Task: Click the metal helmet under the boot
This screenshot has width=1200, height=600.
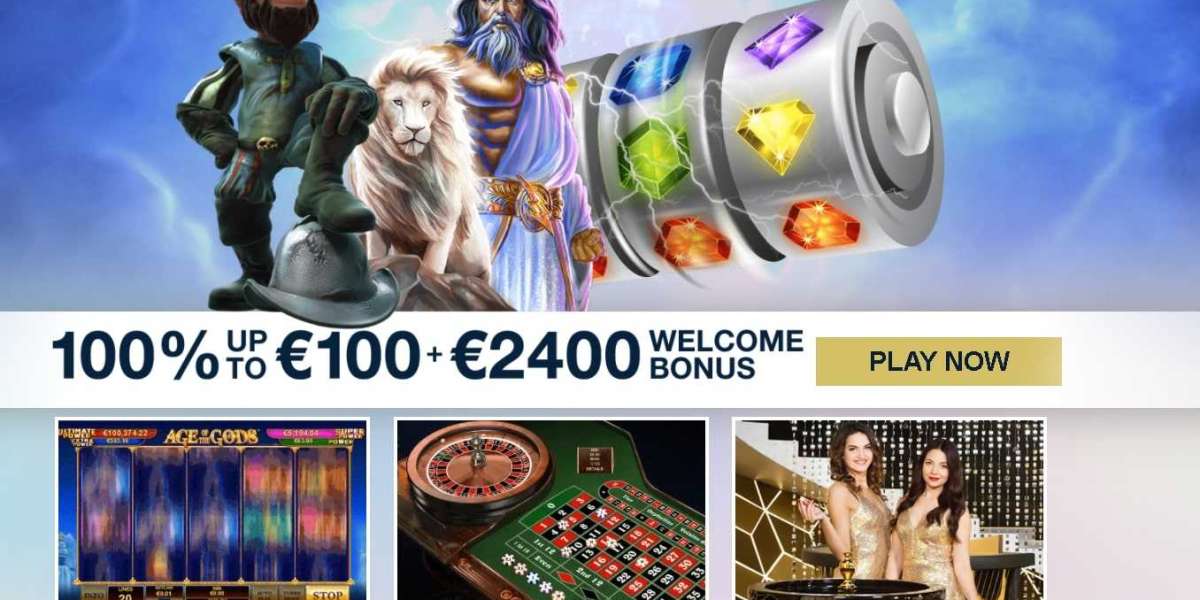Action: (322, 274)
